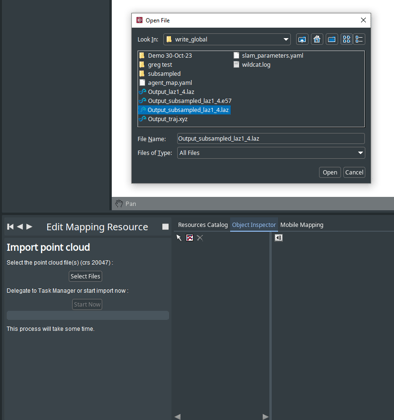Select the greg test folder
The height and width of the screenshot is (420, 394).
pyautogui.click(x=156, y=65)
